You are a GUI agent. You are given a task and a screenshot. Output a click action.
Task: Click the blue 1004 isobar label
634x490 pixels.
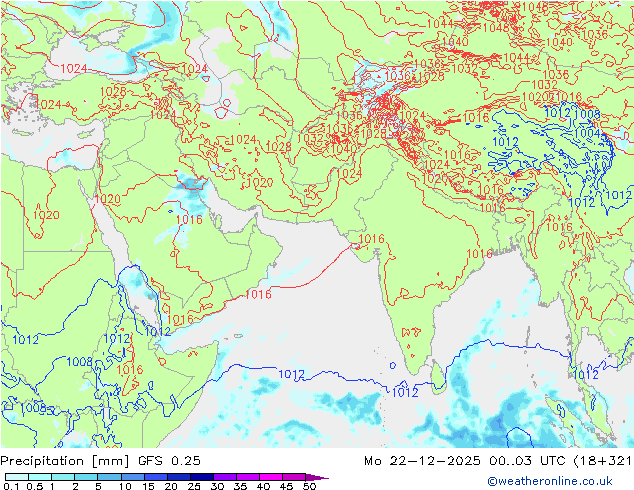[587, 133]
